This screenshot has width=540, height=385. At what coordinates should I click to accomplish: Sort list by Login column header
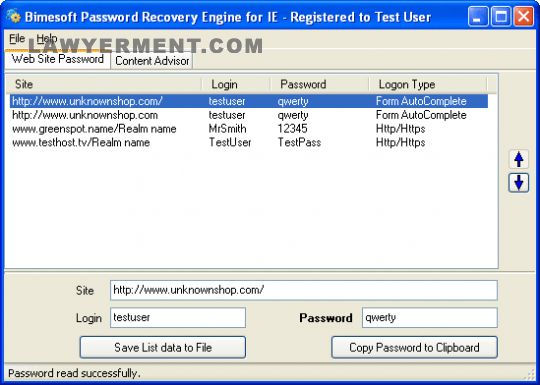(236, 84)
